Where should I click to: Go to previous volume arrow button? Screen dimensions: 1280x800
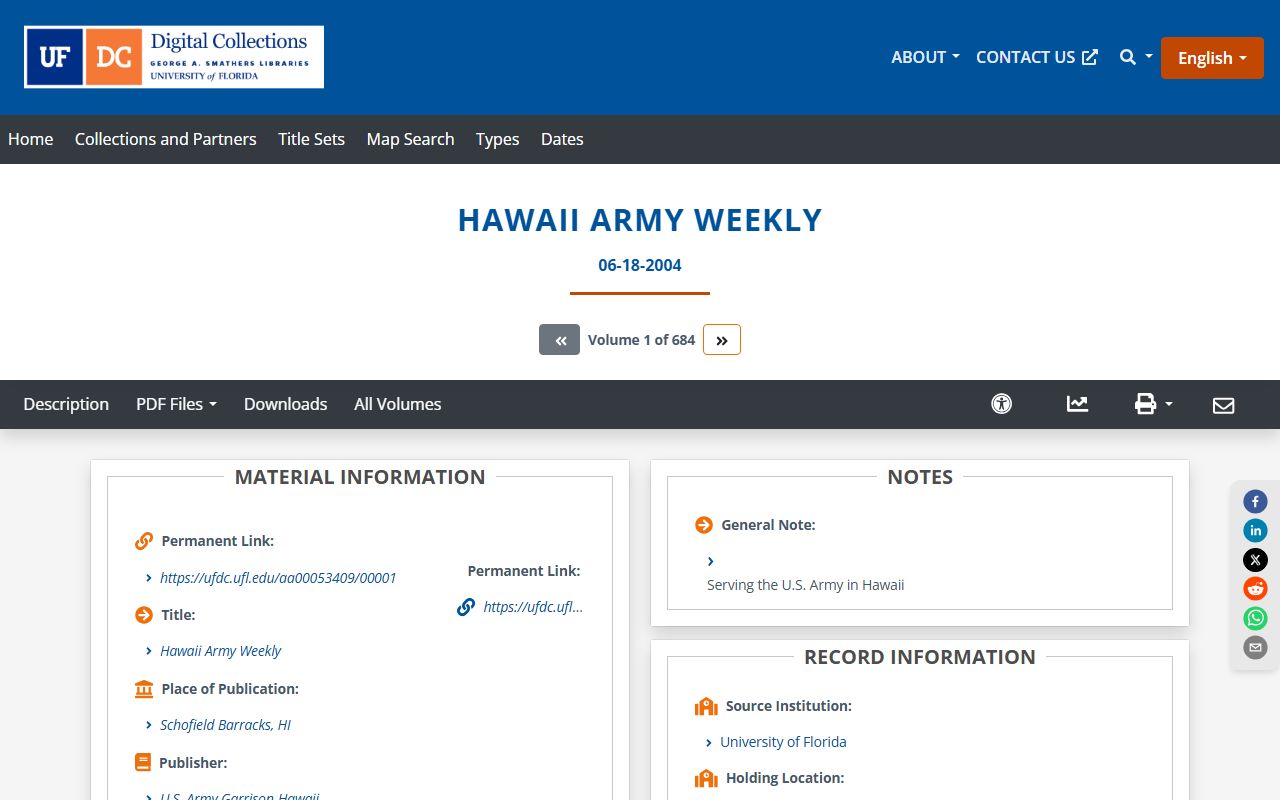(559, 340)
